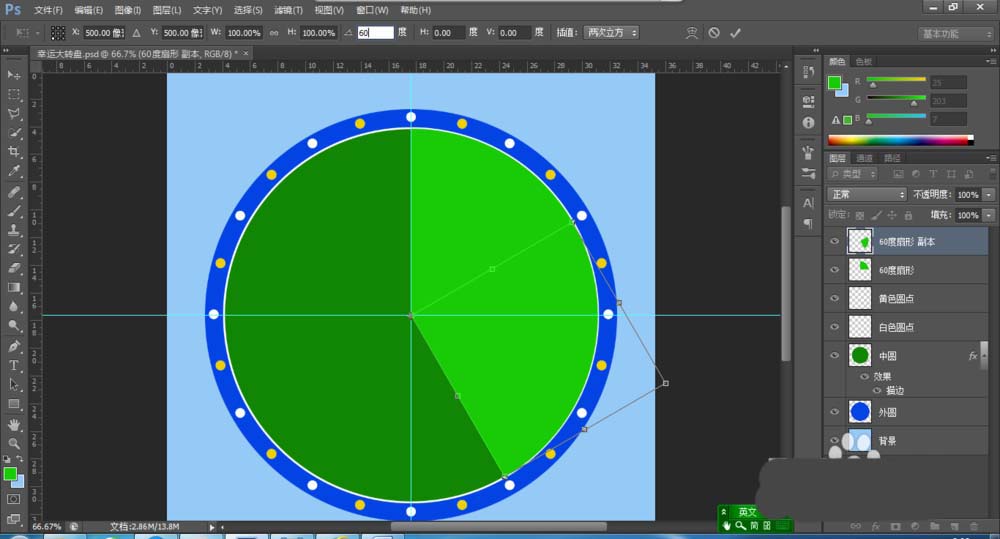This screenshot has height=539, width=1000.
Task: Commit the transform with the checkmark
Action: pos(735,33)
